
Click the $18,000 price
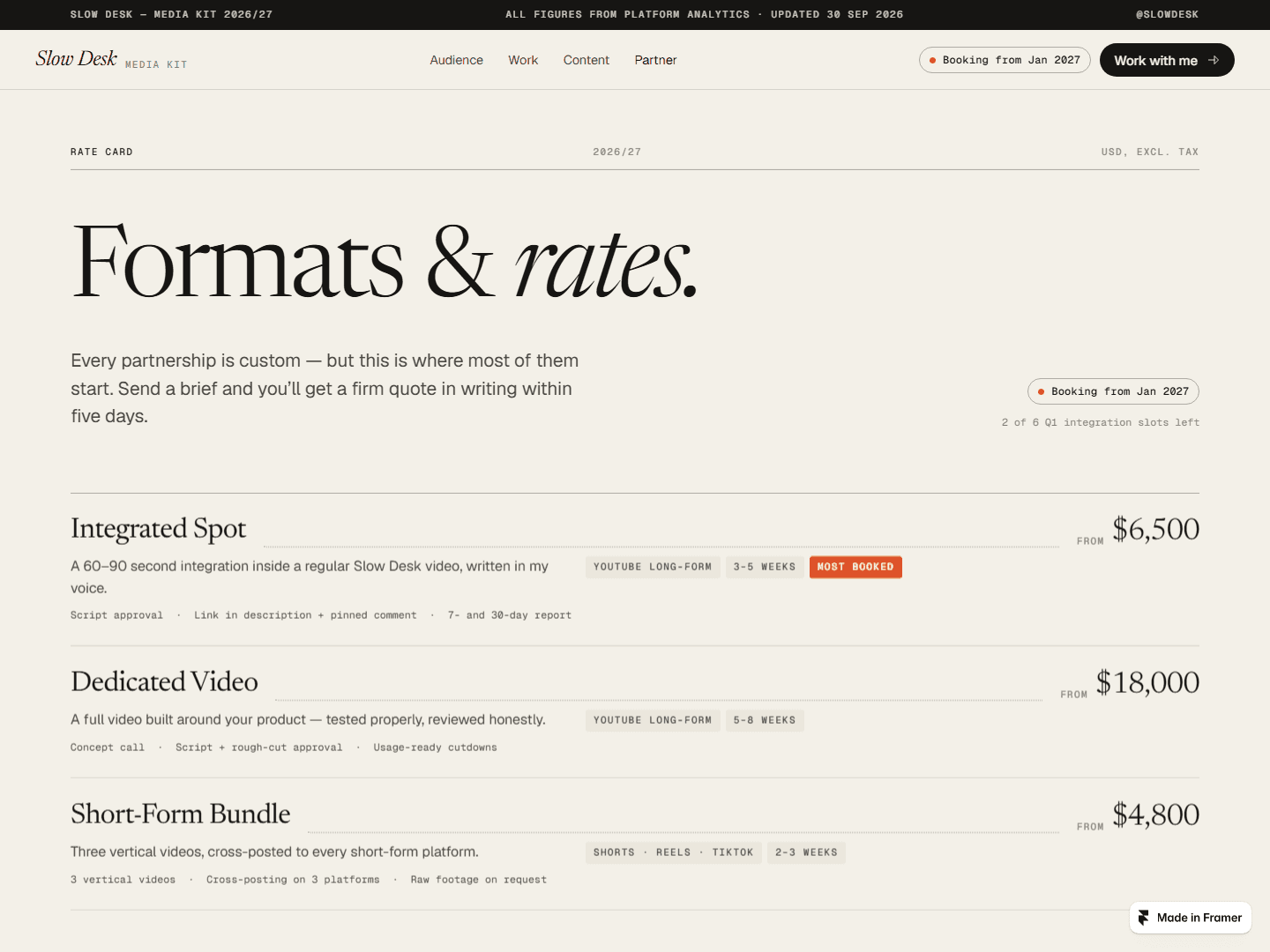coord(1147,682)
